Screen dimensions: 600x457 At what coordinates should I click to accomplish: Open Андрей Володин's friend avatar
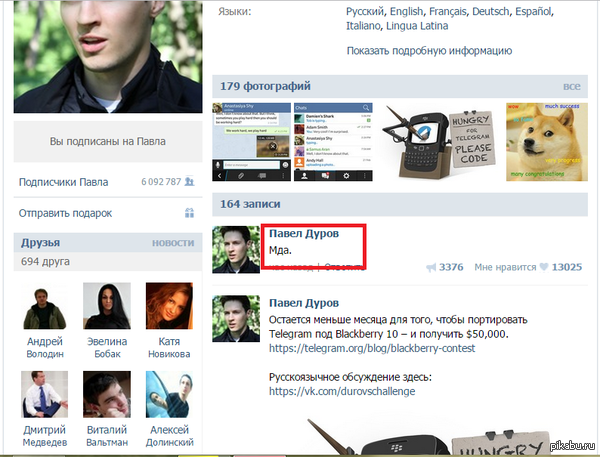point(44,306)
